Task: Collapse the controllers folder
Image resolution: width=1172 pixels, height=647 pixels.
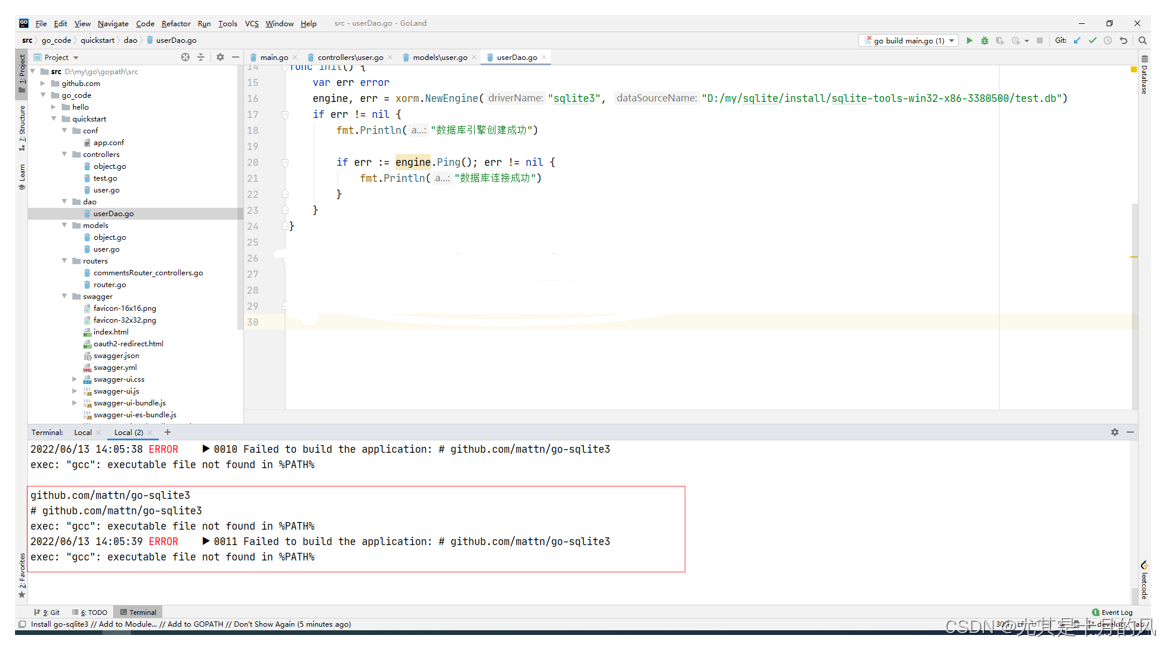Action: [64, 154]
